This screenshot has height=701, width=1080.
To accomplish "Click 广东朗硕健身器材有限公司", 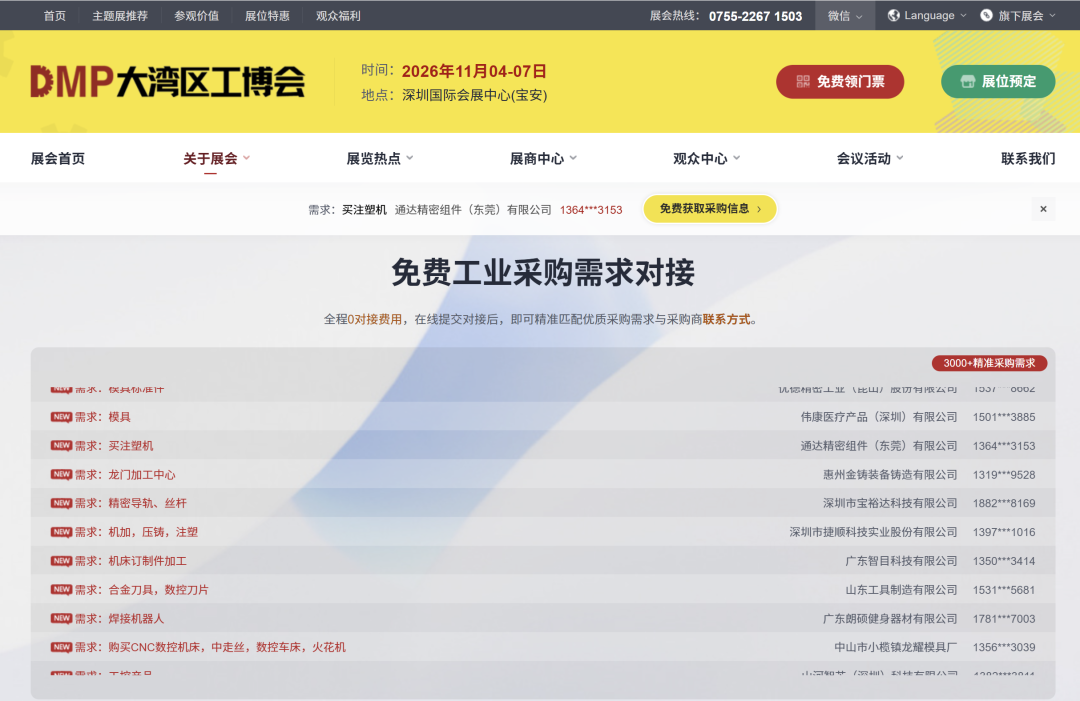I will (890, 618).
